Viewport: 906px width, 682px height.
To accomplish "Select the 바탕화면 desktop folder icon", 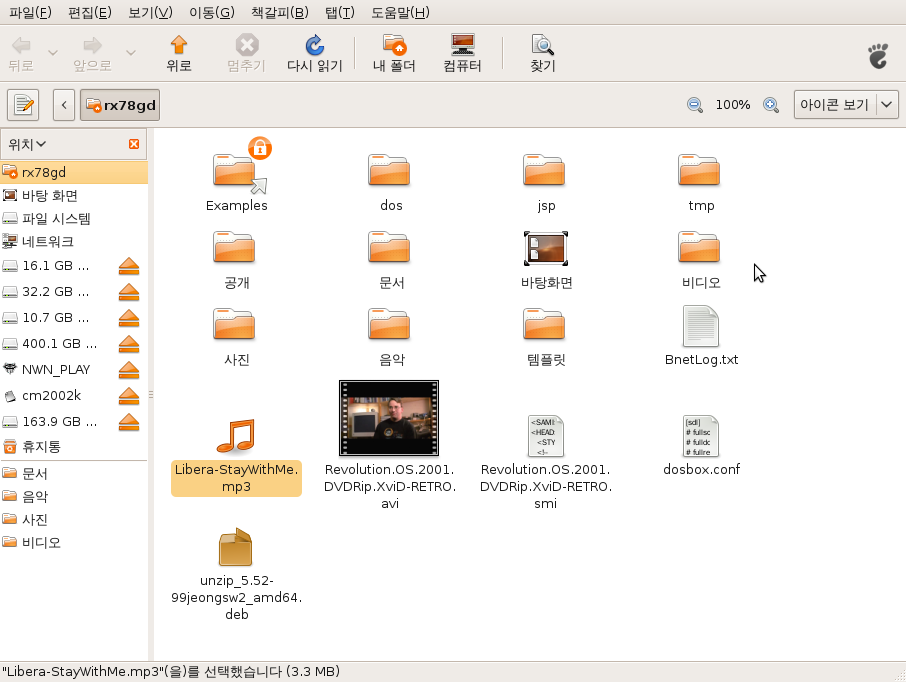I will click(545, 249).
